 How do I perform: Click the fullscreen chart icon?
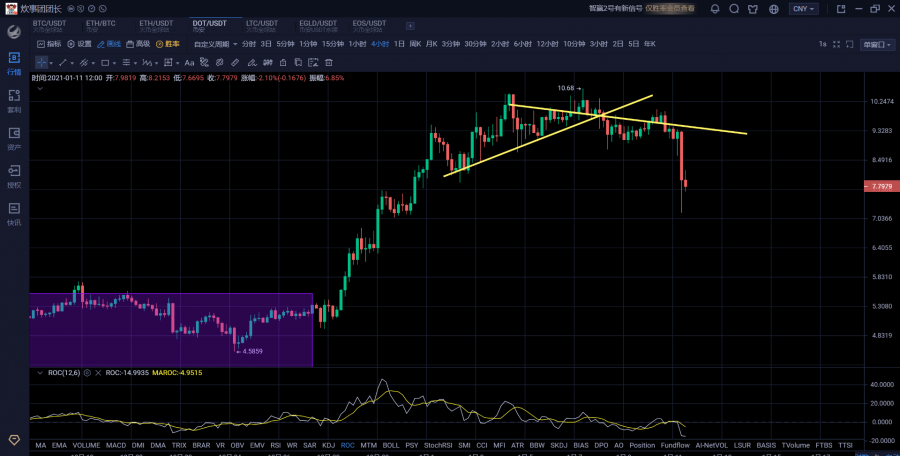coord(836,44)
